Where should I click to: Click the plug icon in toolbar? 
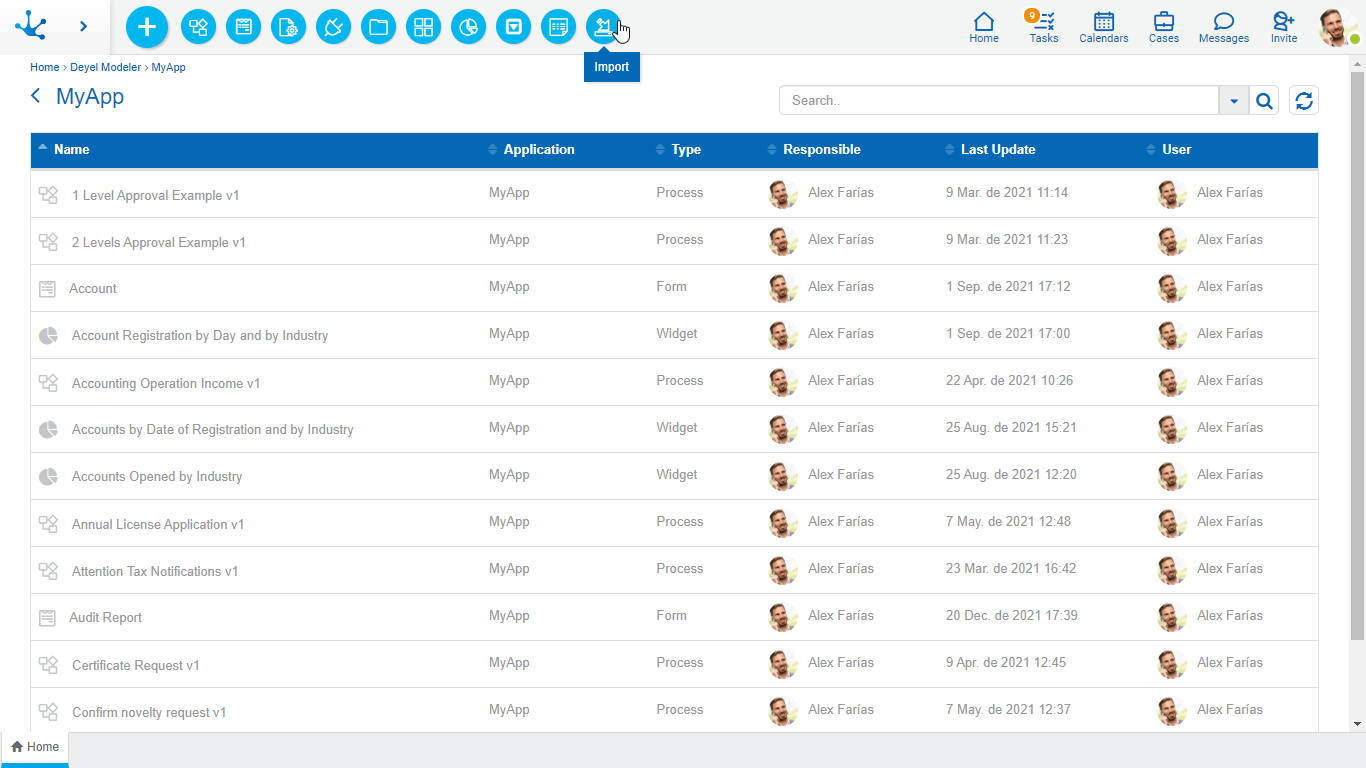tap(333, 27)
